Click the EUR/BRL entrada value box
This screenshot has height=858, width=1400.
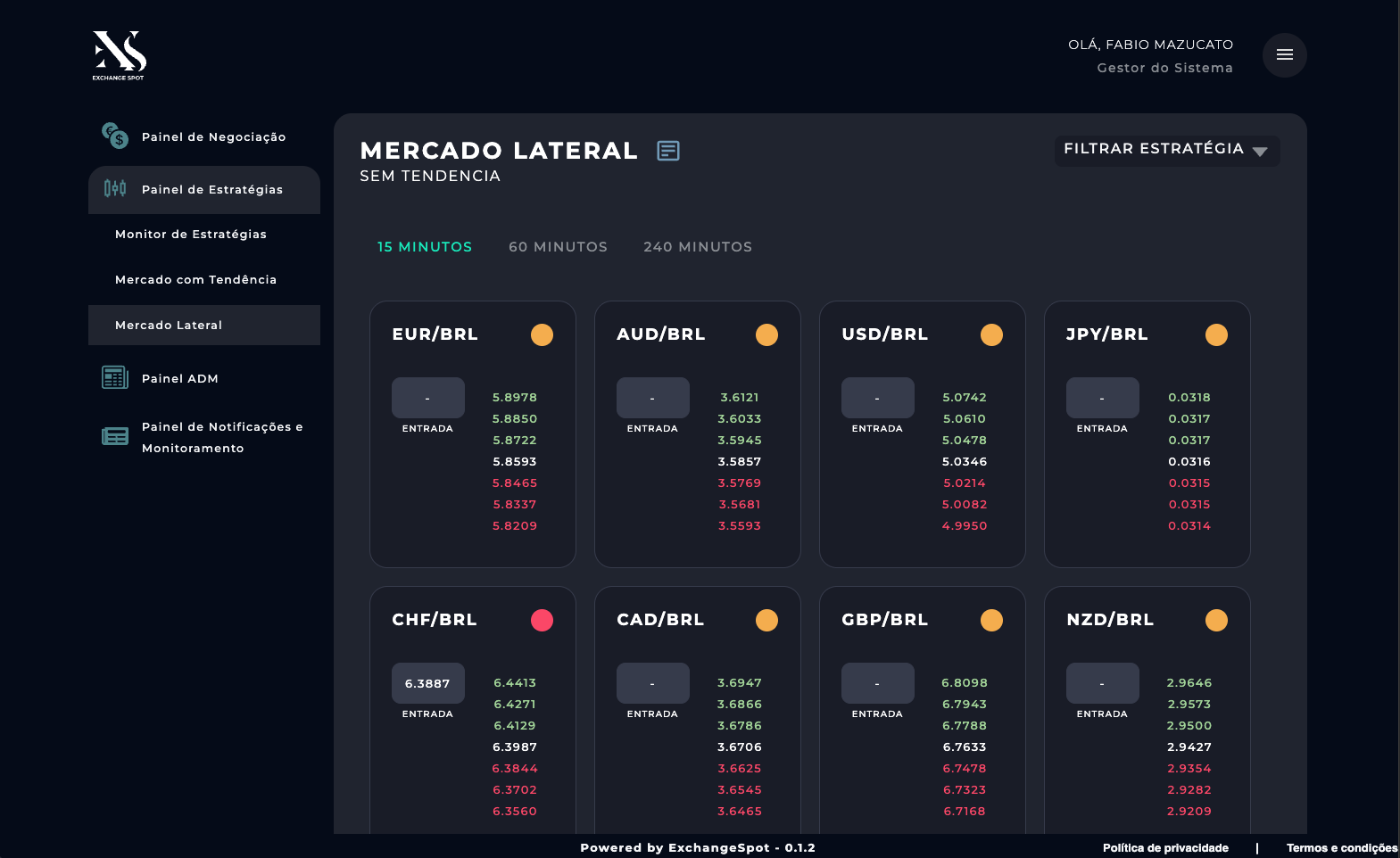tap(428, 398)
